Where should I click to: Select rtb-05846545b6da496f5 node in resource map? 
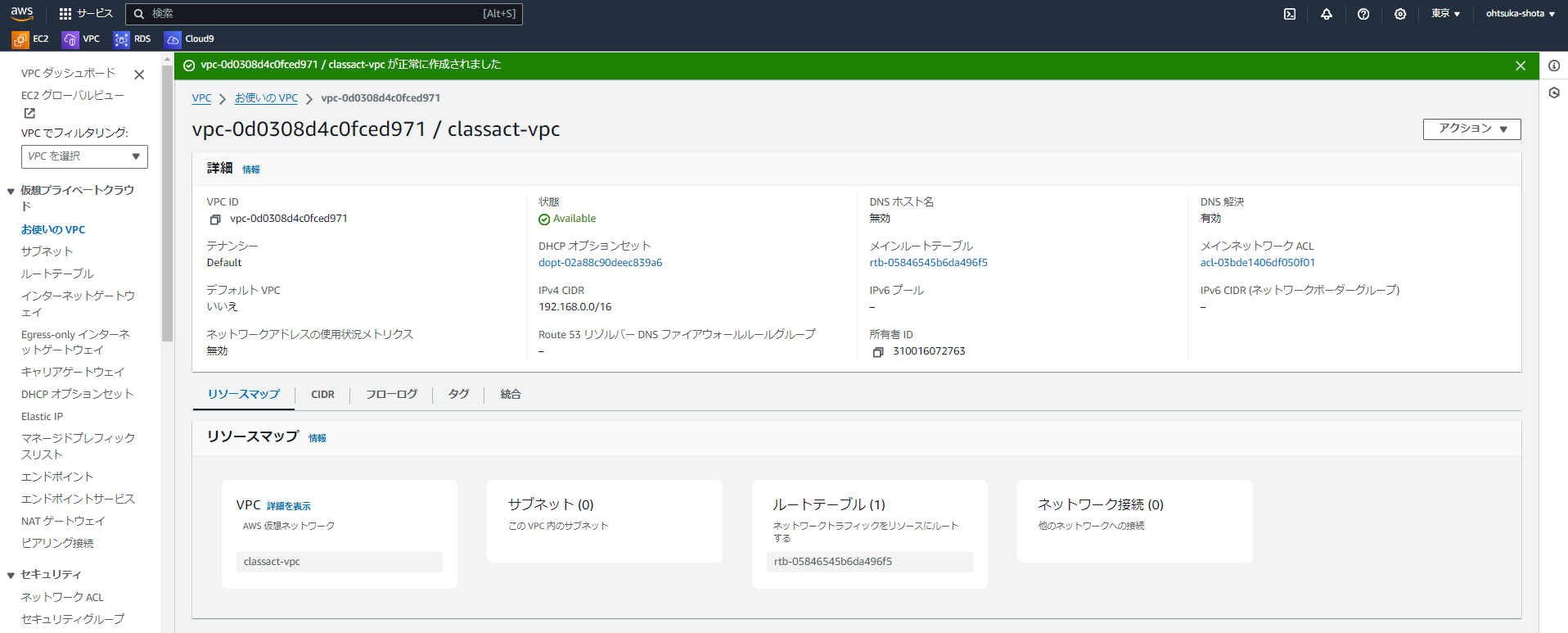click(870, 562)
